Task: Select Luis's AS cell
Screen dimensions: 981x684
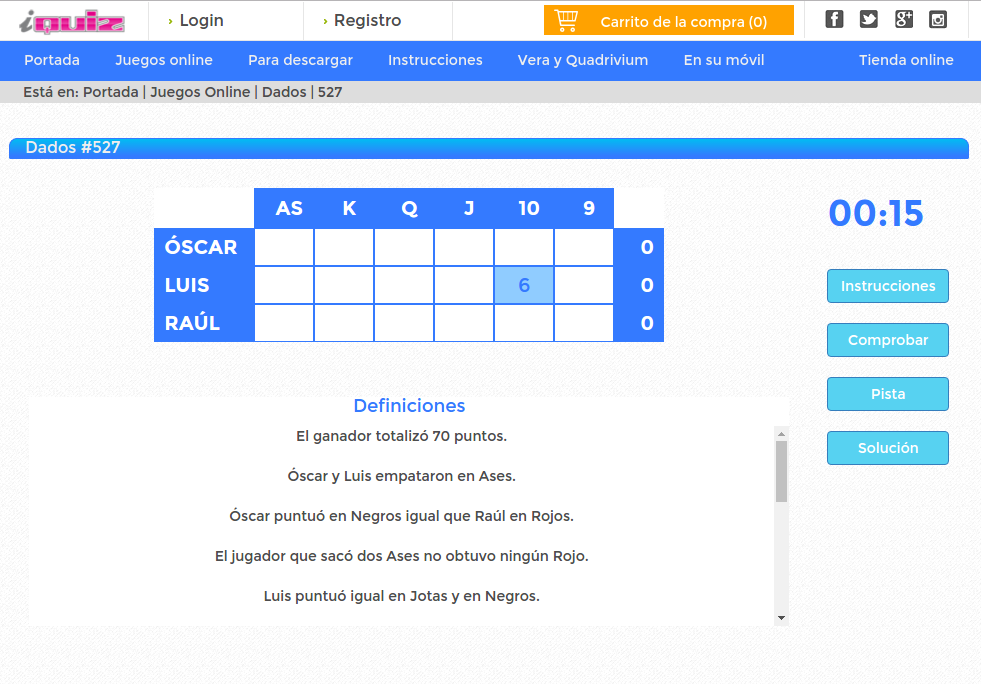Action: (284, 285)
